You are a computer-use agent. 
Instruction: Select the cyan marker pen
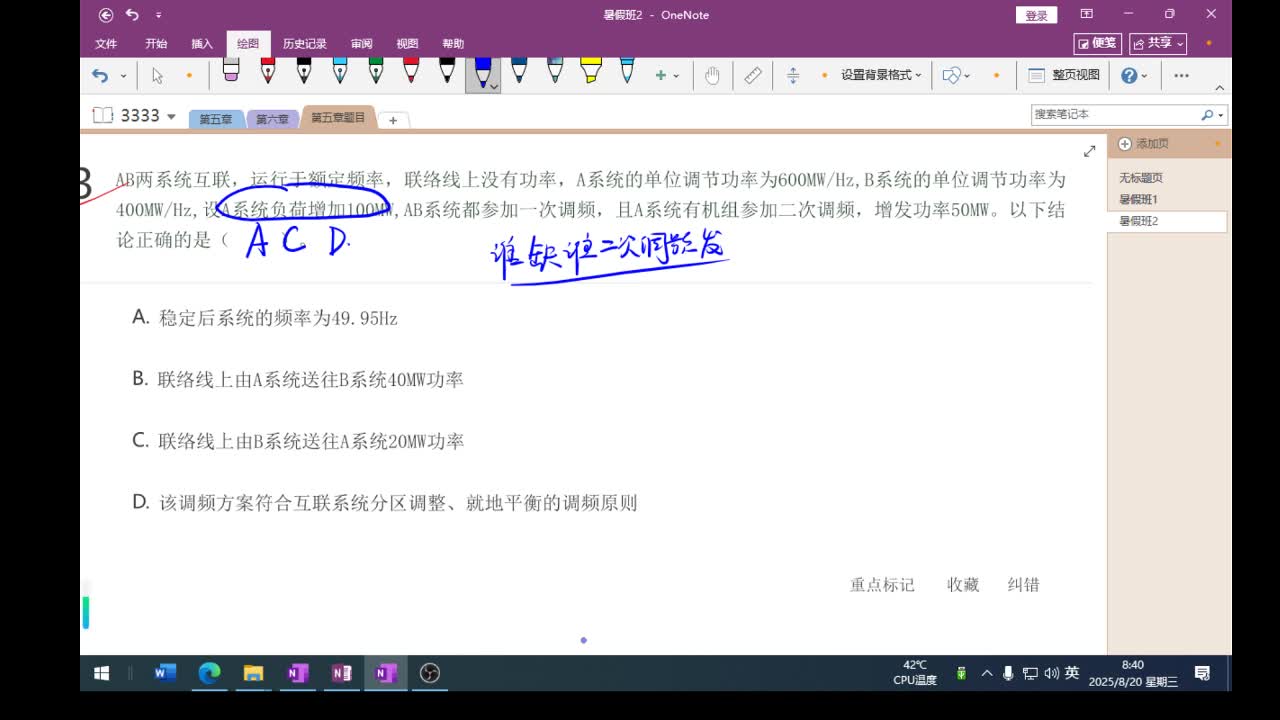(x=627, y=72)
